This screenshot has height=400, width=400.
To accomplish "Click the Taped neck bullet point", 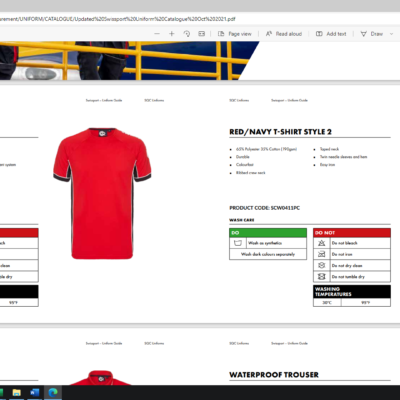I will tap(329, 149).
